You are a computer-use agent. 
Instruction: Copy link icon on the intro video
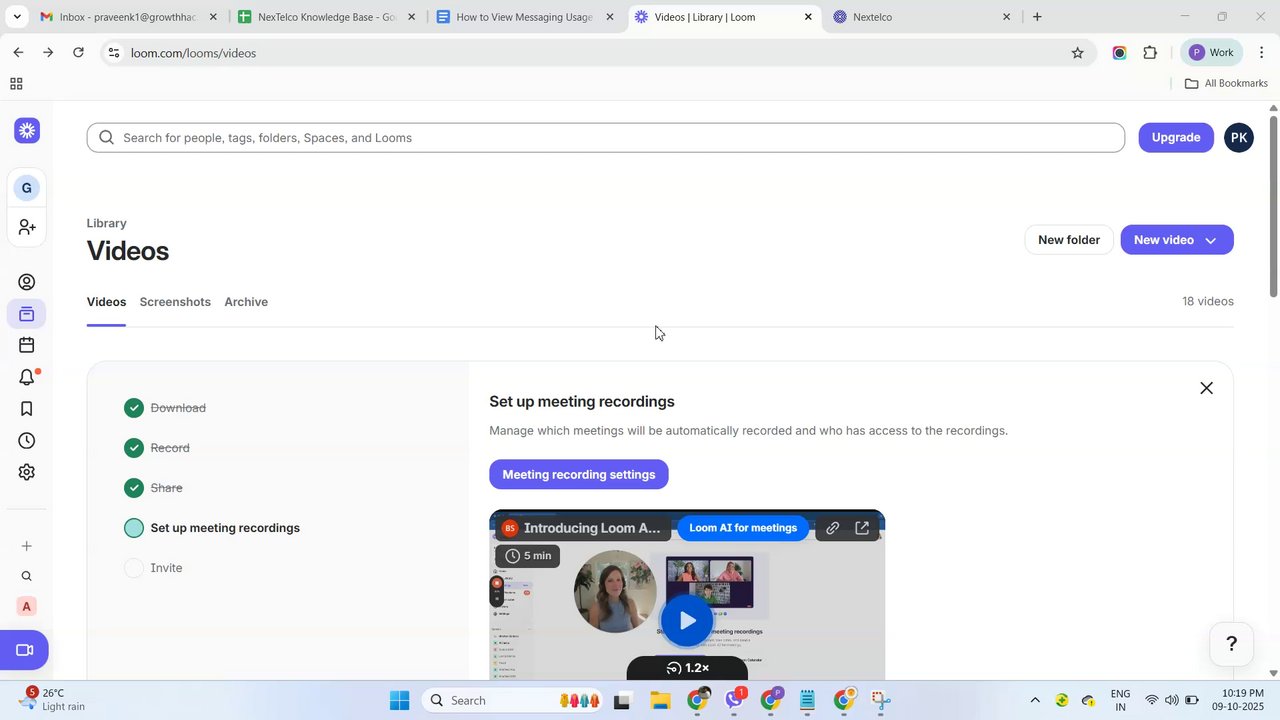click(832, 528)
